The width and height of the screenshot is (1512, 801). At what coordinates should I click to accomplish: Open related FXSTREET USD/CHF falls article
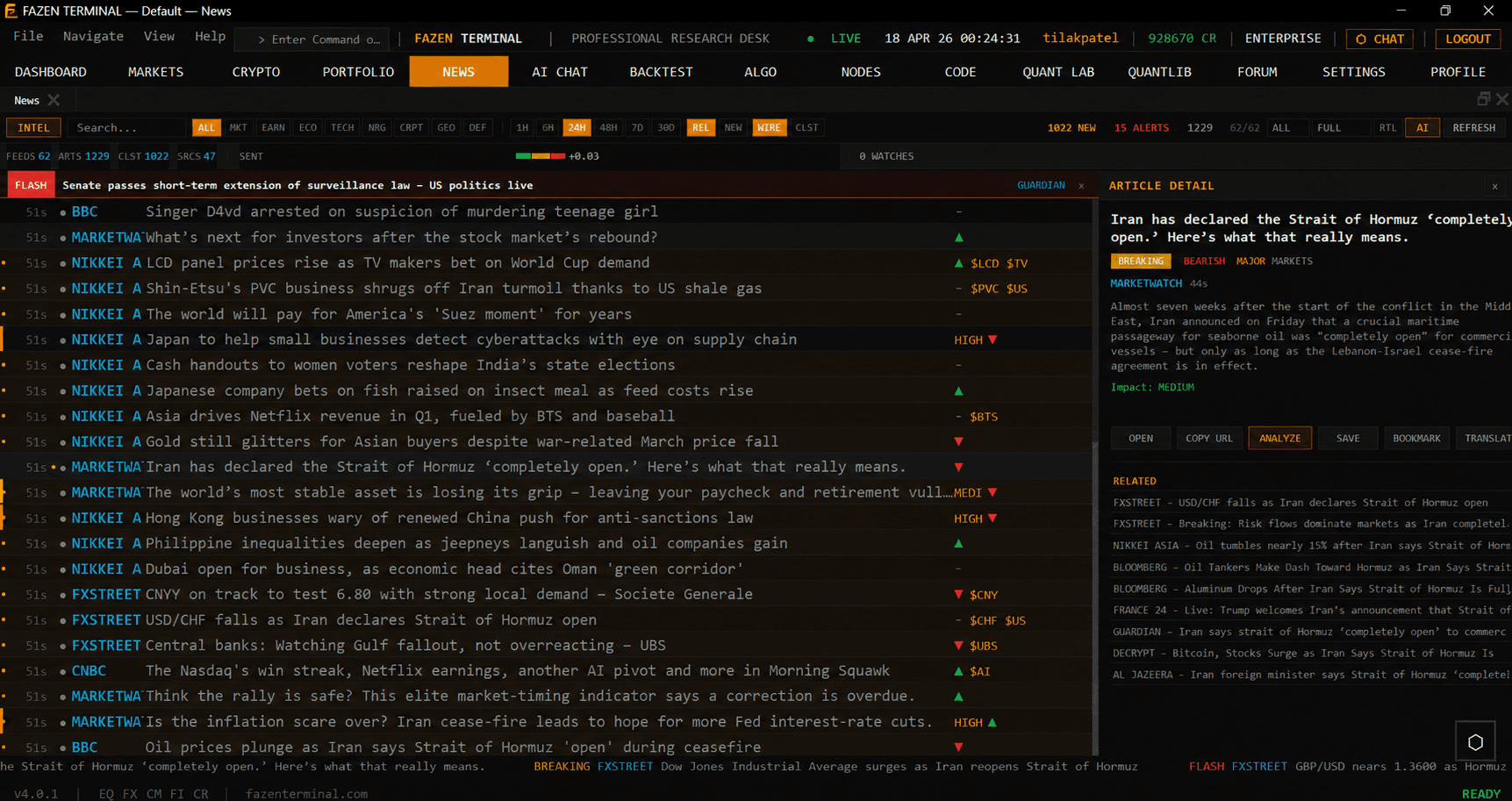pos(1301,503)
